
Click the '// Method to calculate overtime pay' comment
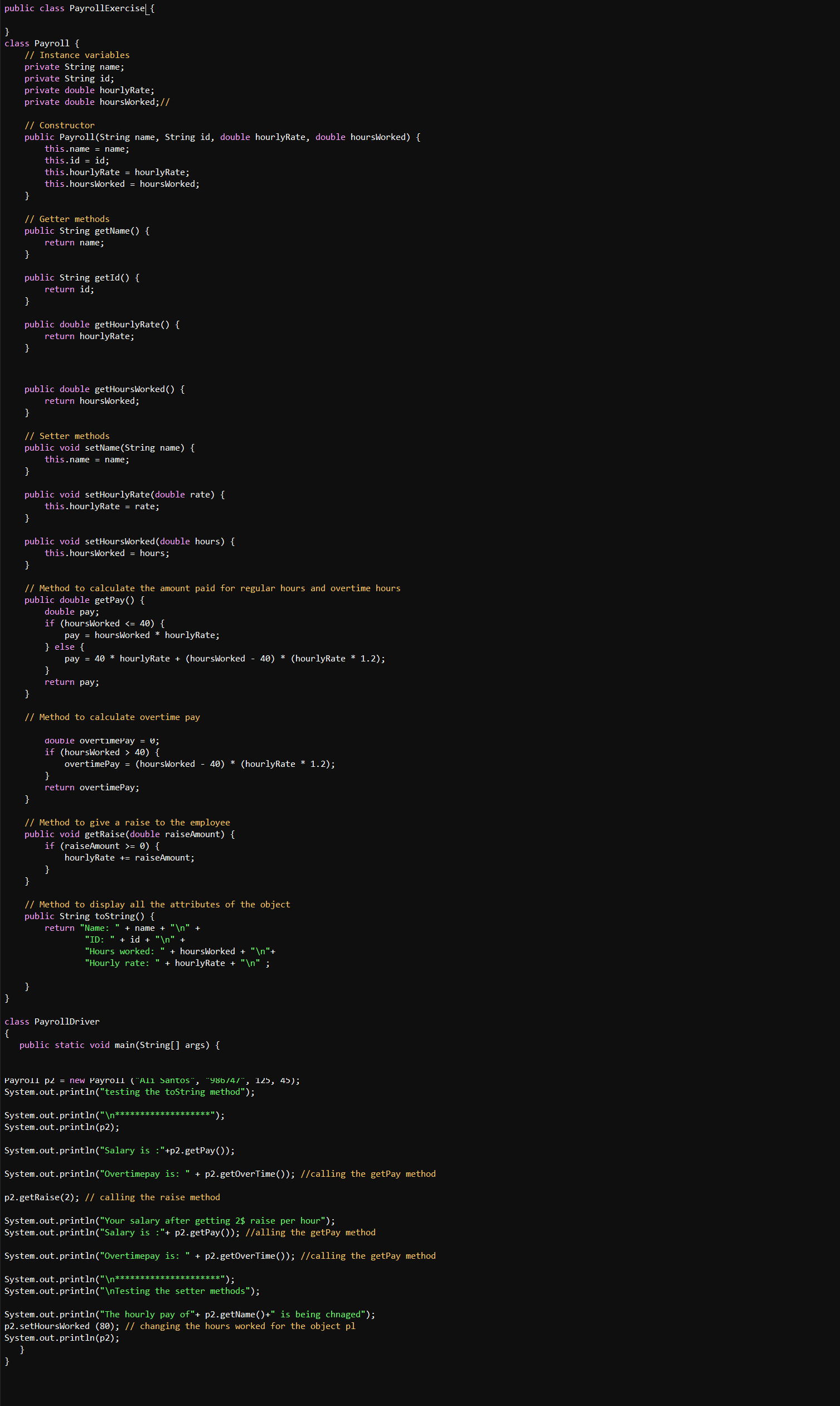112,718
